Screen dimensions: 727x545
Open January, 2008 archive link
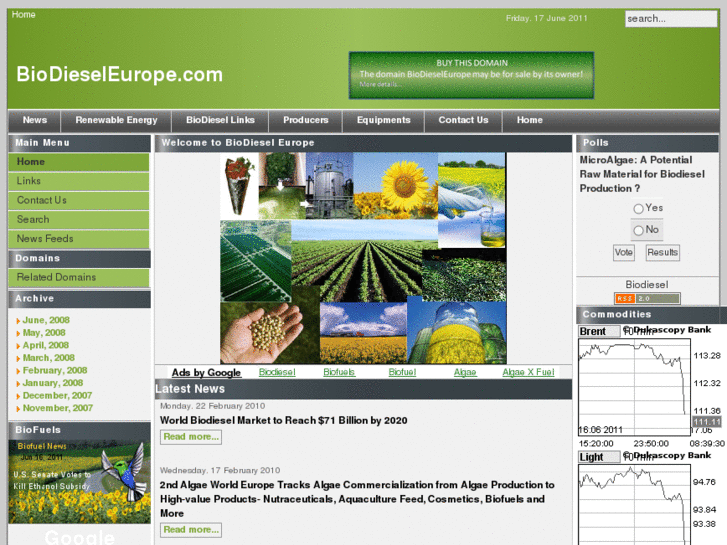coord(53,383)
